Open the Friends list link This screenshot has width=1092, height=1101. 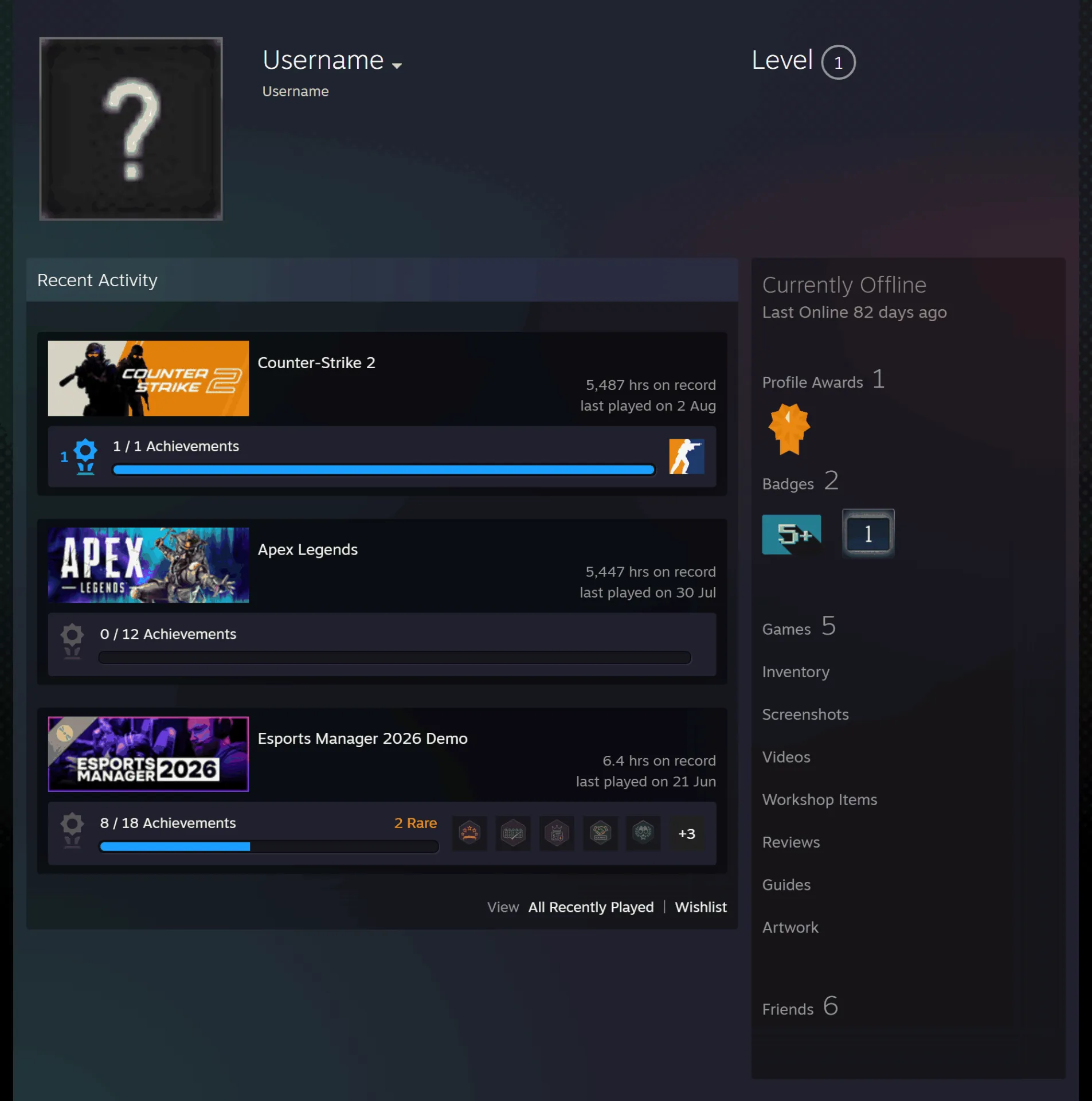pyautogui.click(x=800, y=1007)
